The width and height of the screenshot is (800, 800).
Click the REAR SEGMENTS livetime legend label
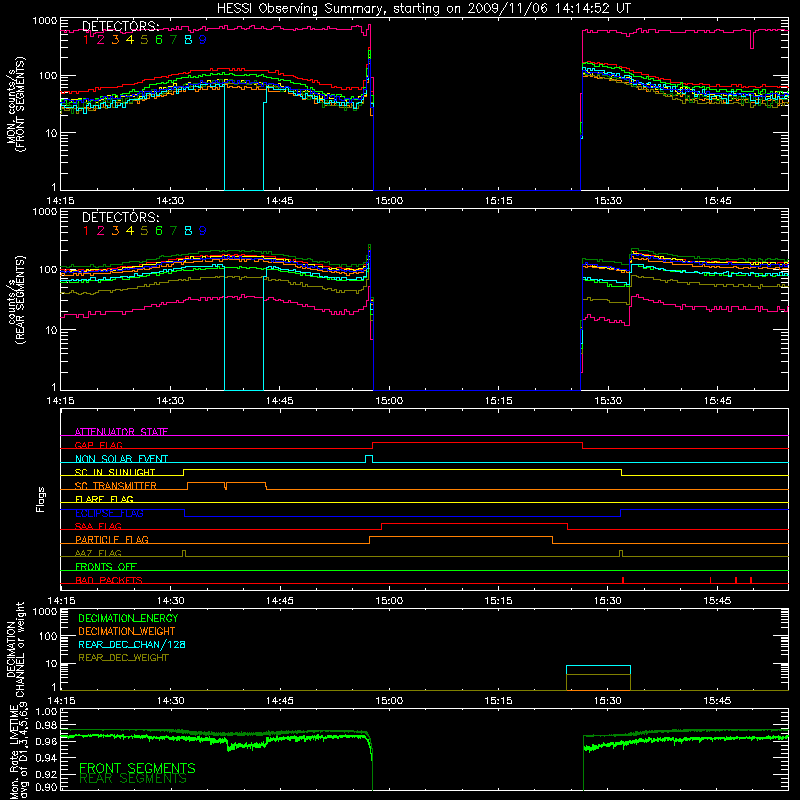click(x=133, y=779)
